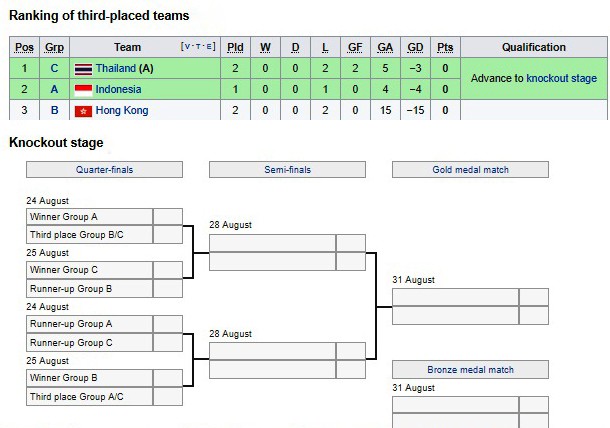Open the Thailand team link

point(116,68)
